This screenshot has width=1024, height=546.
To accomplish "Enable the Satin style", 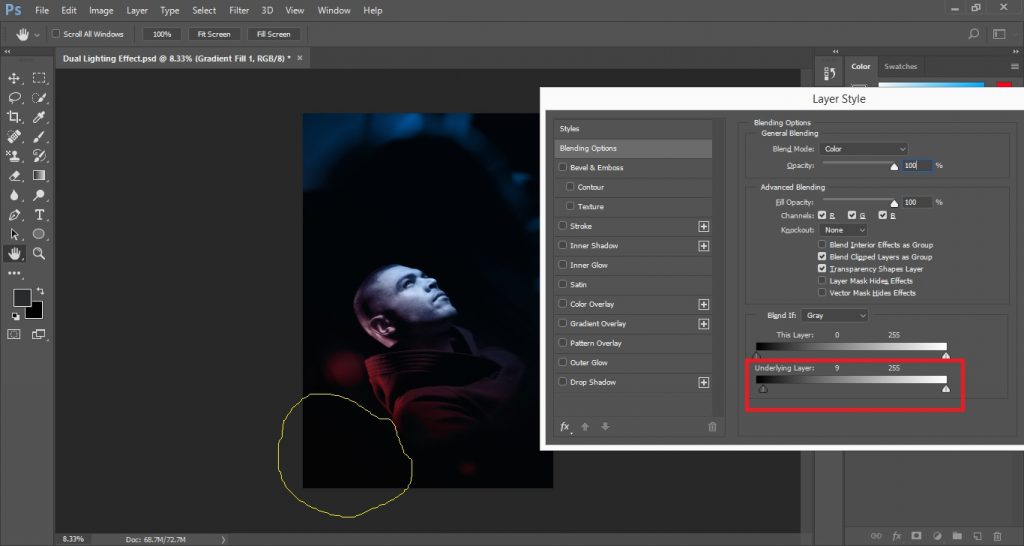I will (x=562, y=284).
